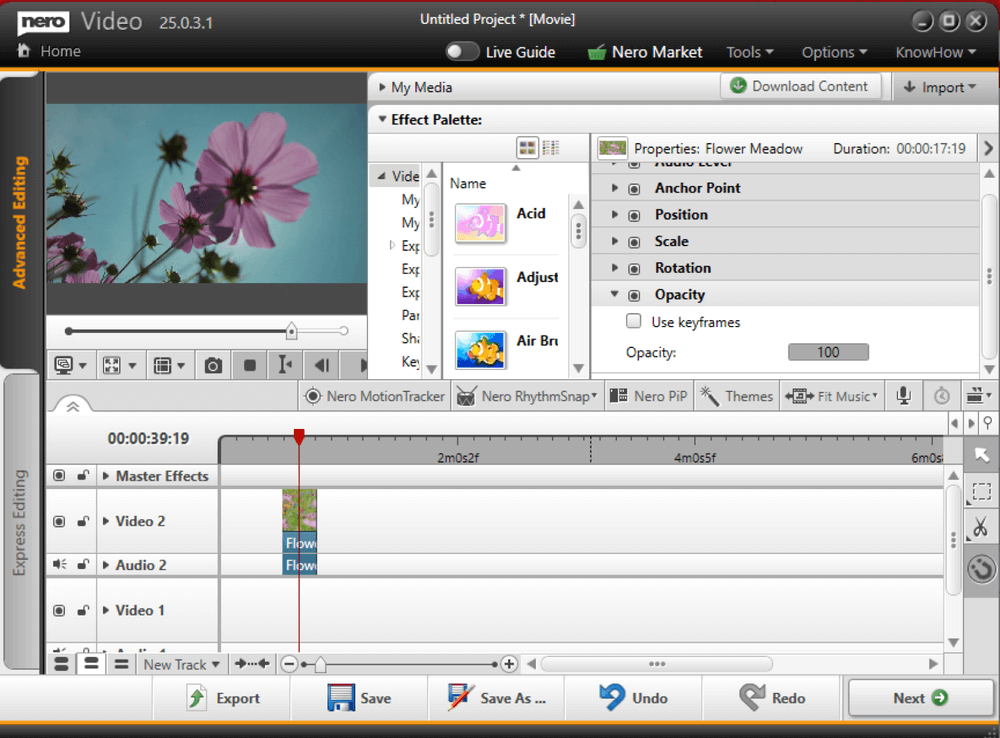Screen dimensions: 1000x738
Task: Capture a snapshot with the camera icon
Action: (213, 365)
